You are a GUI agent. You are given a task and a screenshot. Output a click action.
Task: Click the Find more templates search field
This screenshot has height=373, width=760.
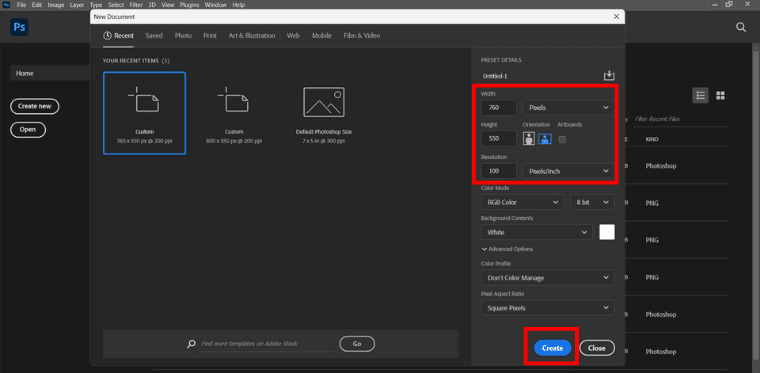(267, 344)
